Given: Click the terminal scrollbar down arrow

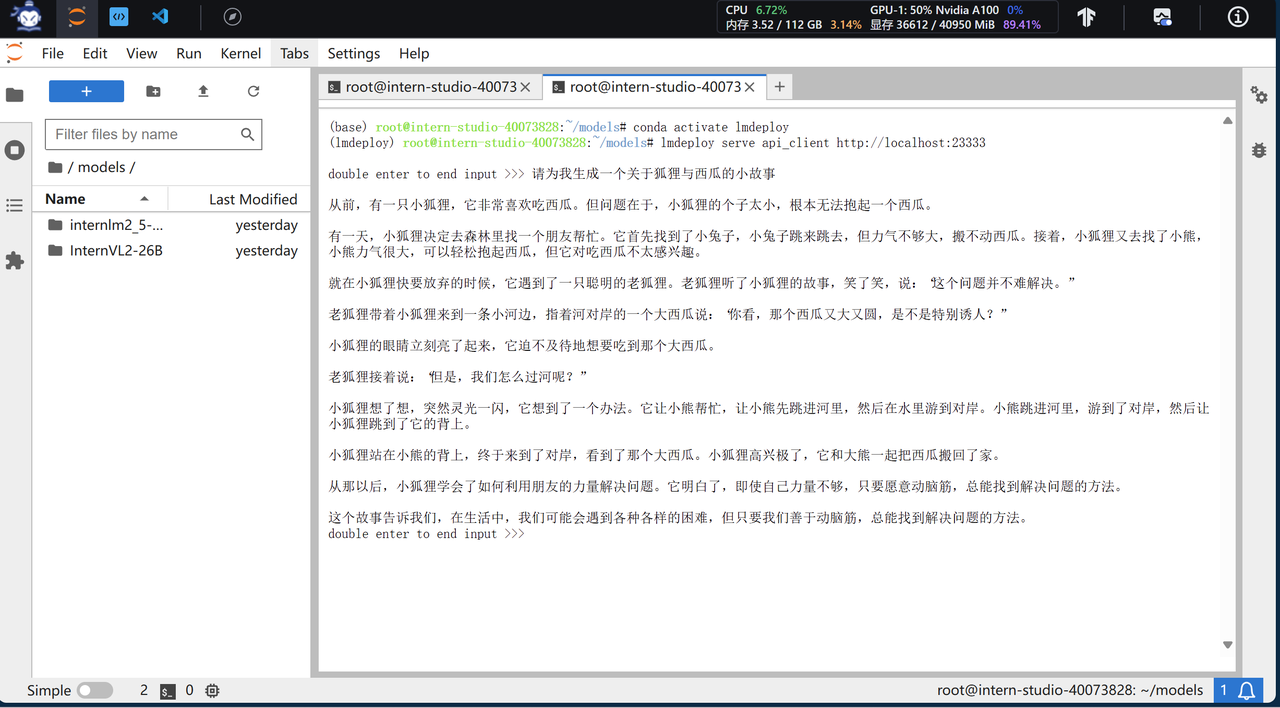Looking at the screenshot, I should point(1228,645).
